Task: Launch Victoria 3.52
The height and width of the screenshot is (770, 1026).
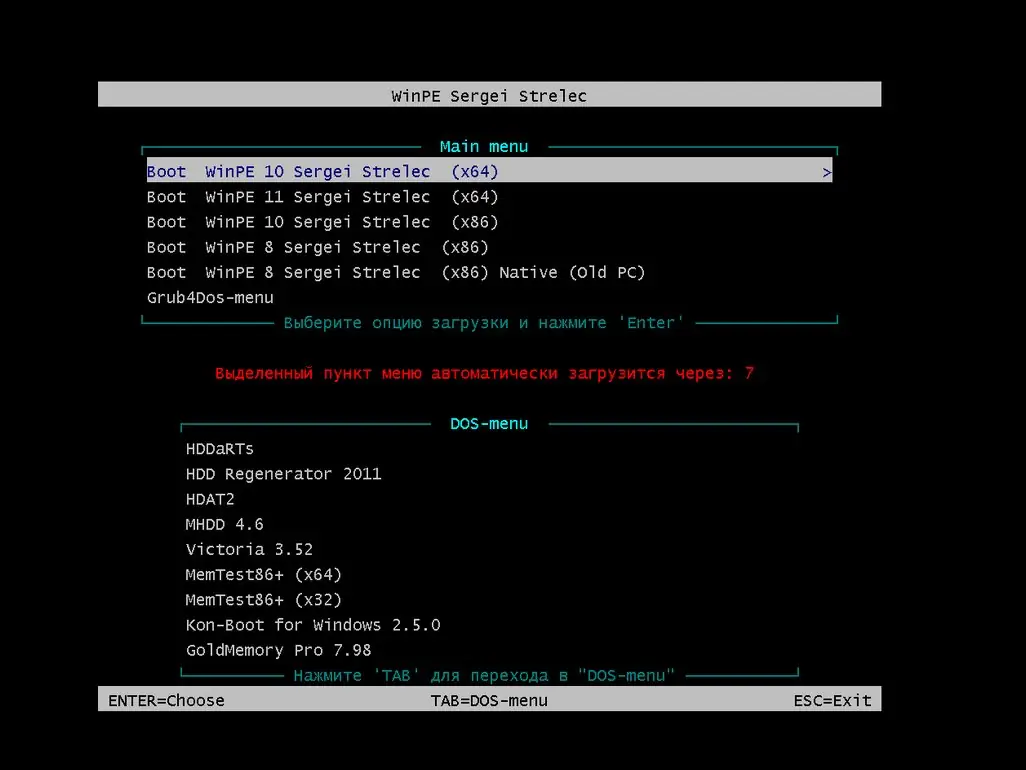Action: [x=249, y=548]
